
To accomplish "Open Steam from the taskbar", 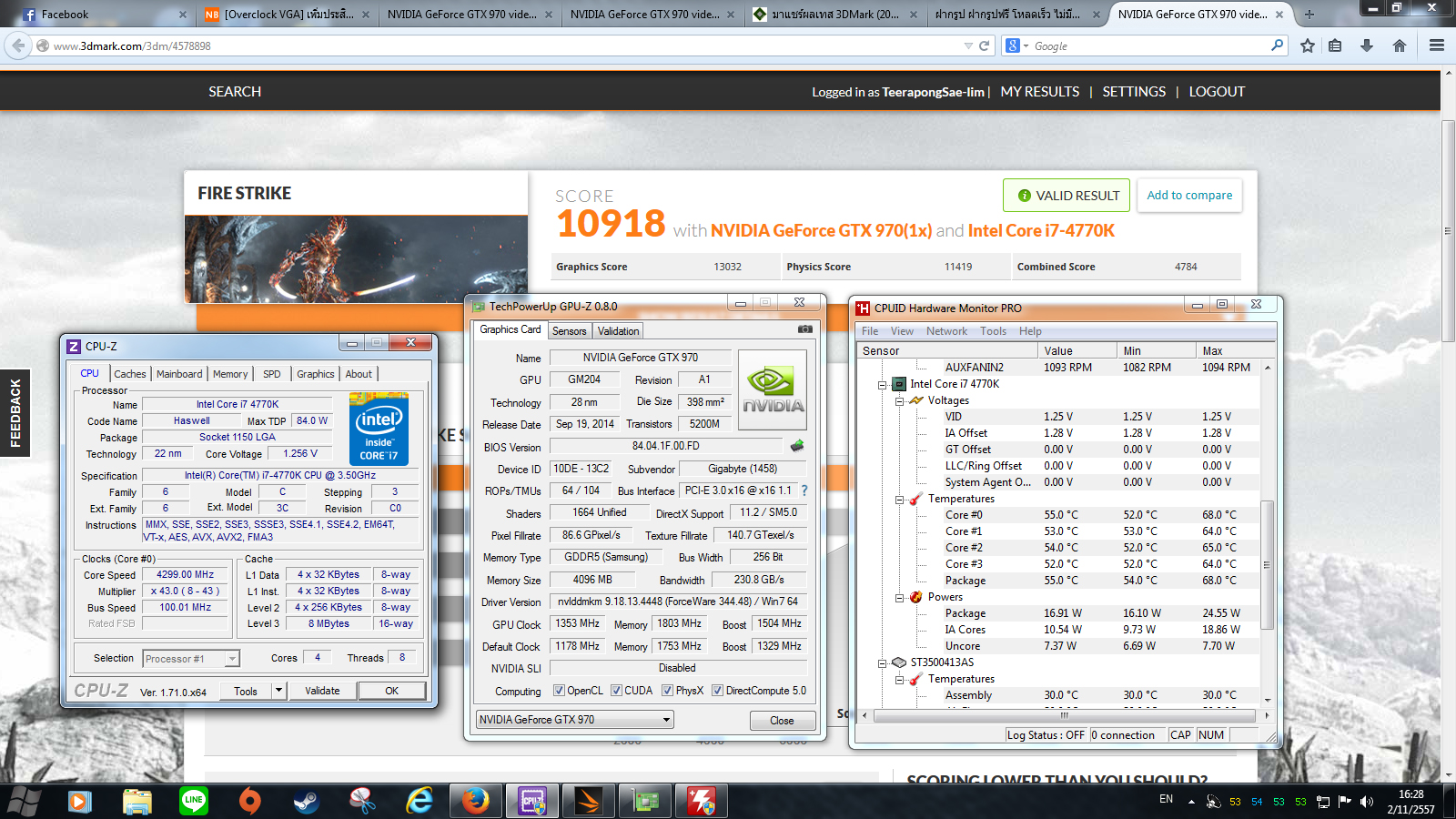I will pyautogui.click(x=306, y=802).
